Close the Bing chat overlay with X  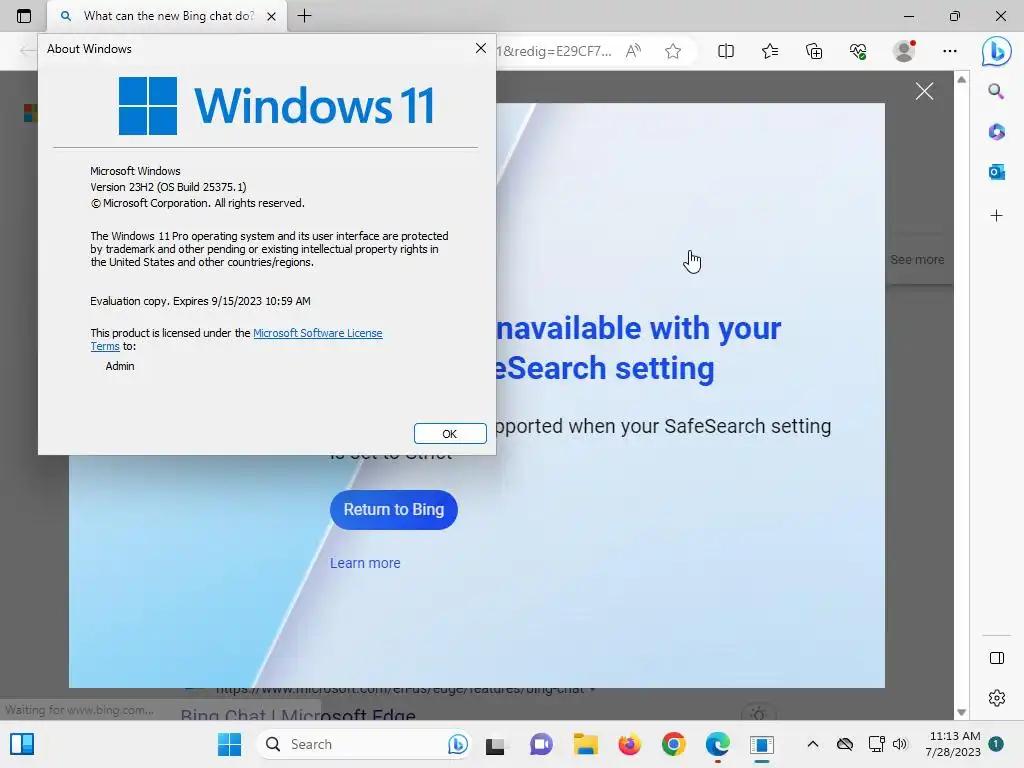tap(924, 91)
